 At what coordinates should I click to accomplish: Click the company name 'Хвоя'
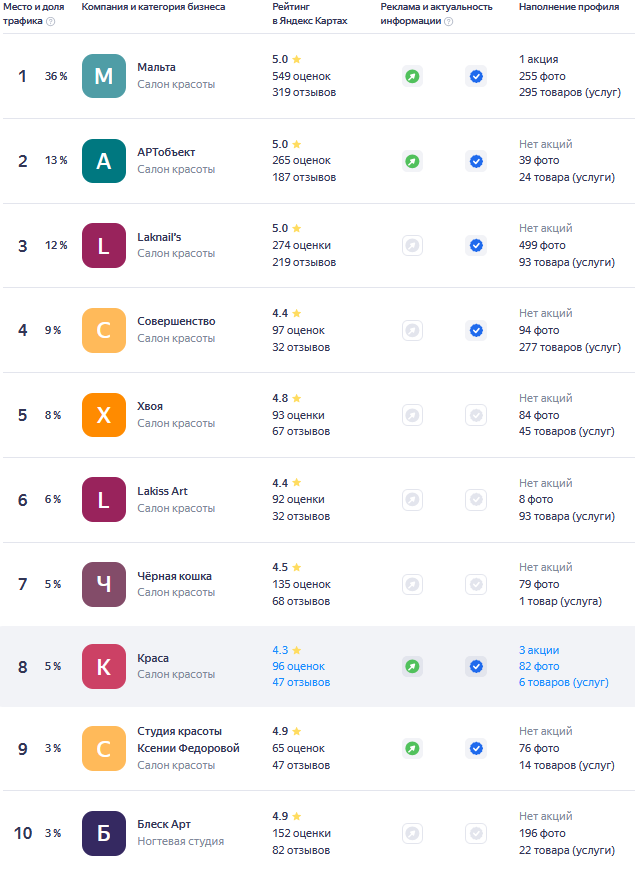(x=150, y=406)
